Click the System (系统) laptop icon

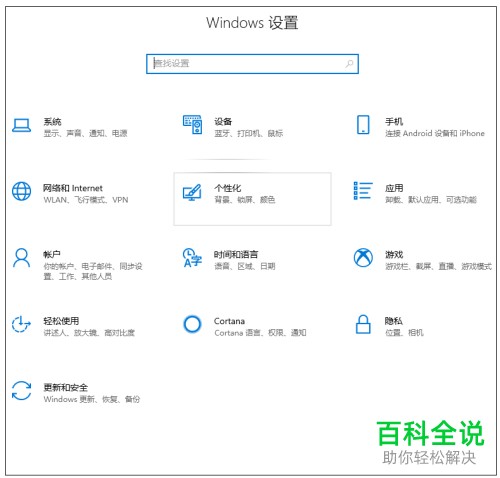22,126
